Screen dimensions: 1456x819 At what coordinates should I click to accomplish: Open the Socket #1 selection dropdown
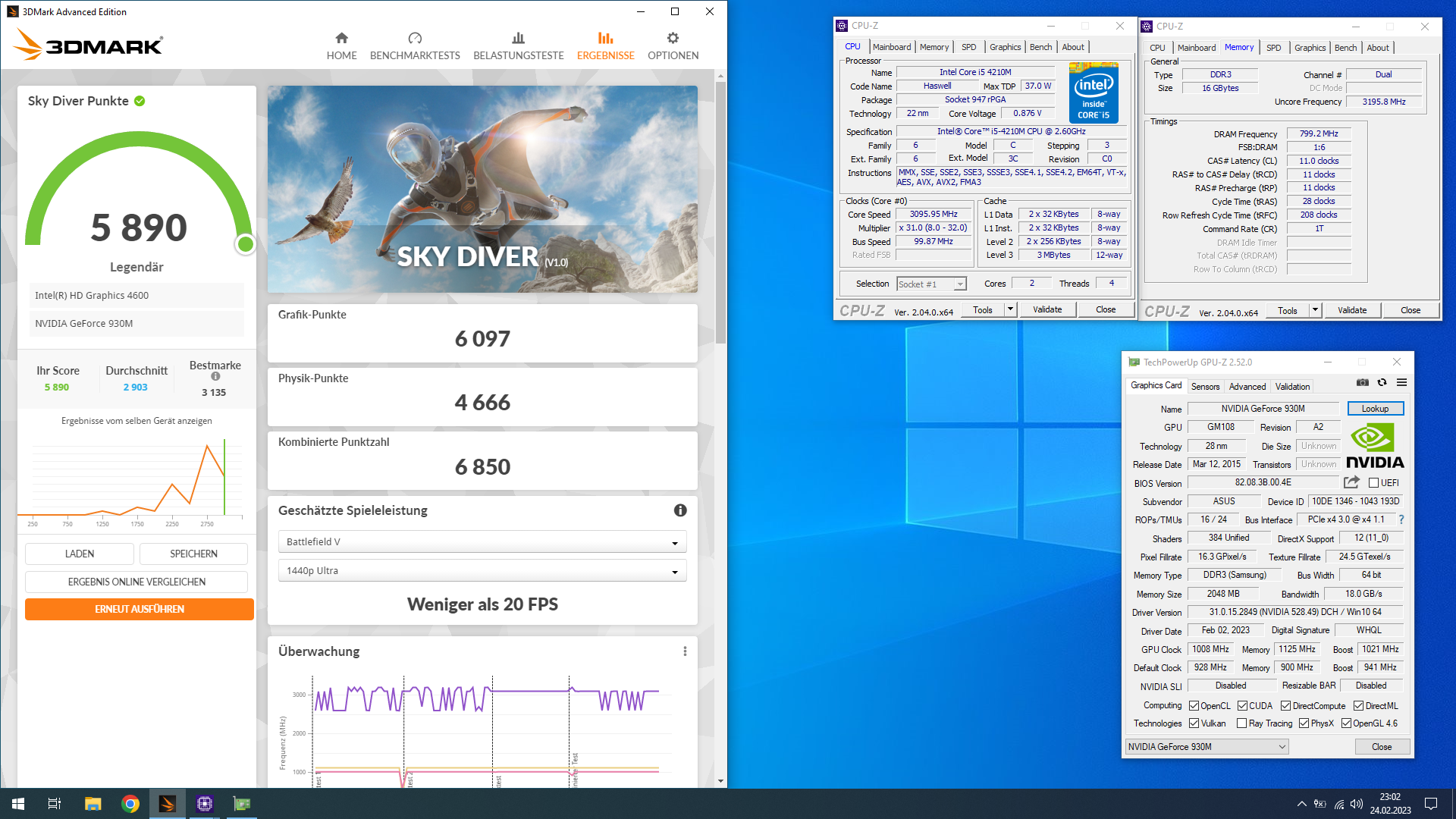931,284
